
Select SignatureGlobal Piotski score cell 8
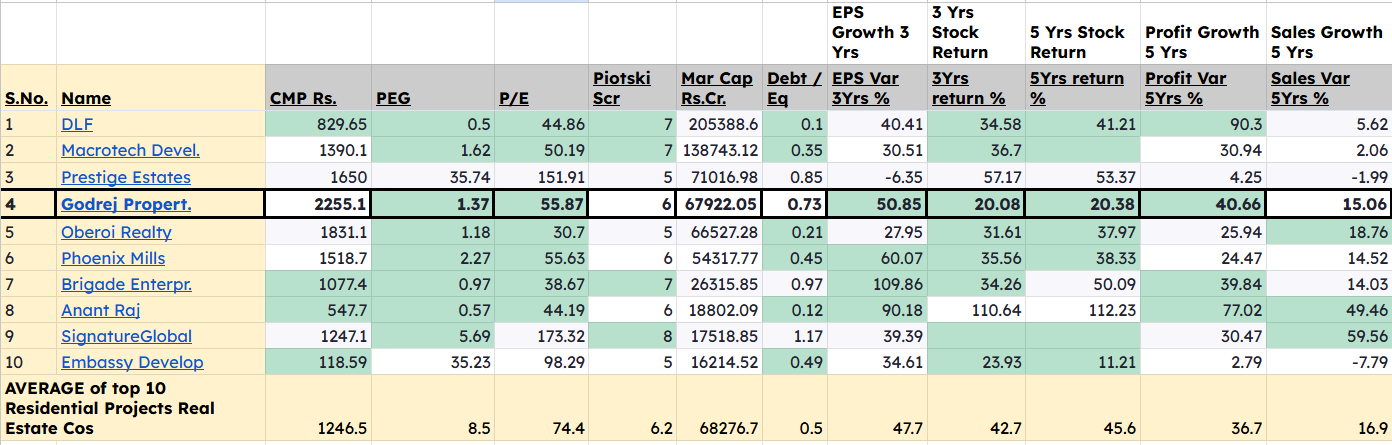[x=633, y=336]
